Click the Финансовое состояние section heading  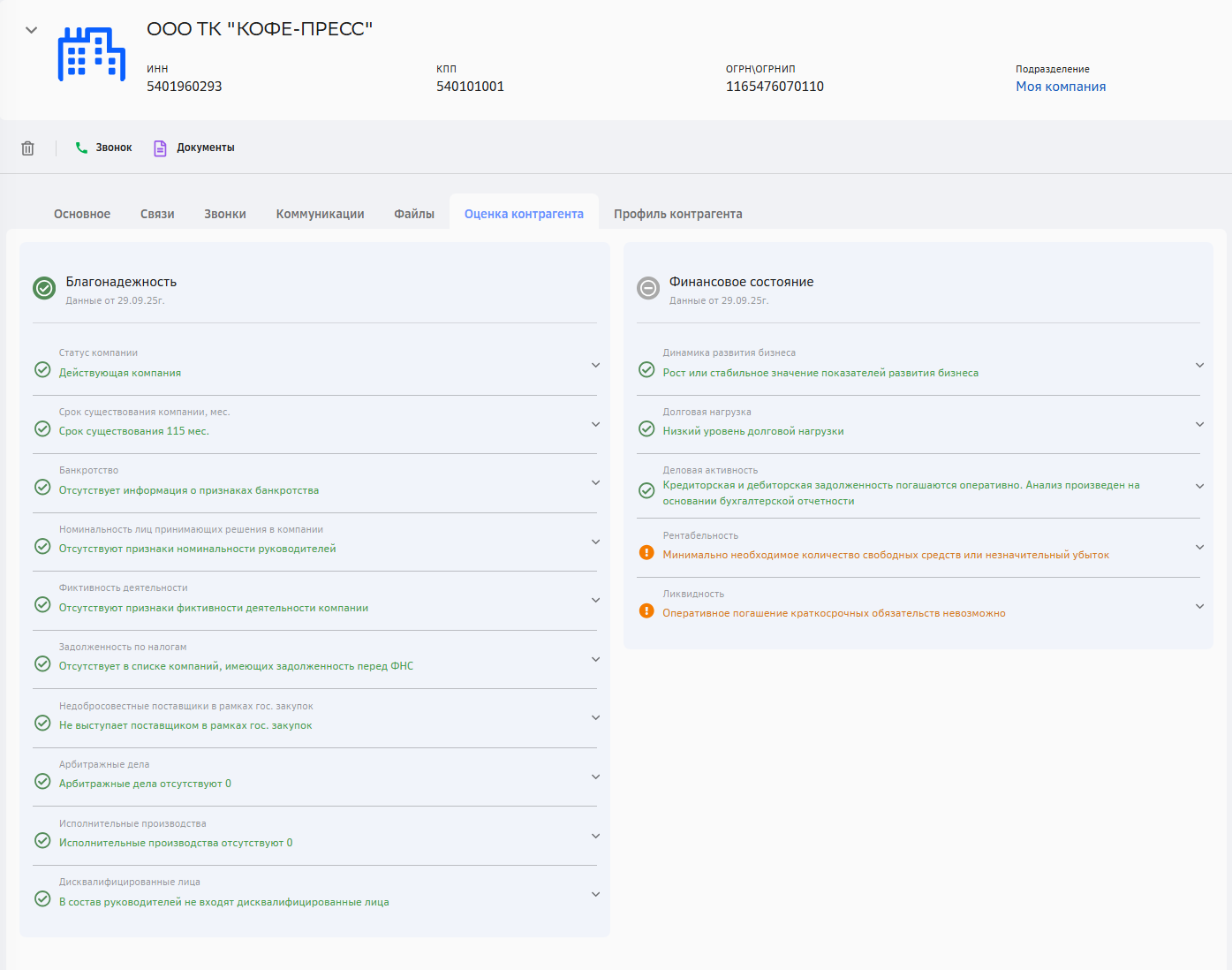(x=742, y=282)
